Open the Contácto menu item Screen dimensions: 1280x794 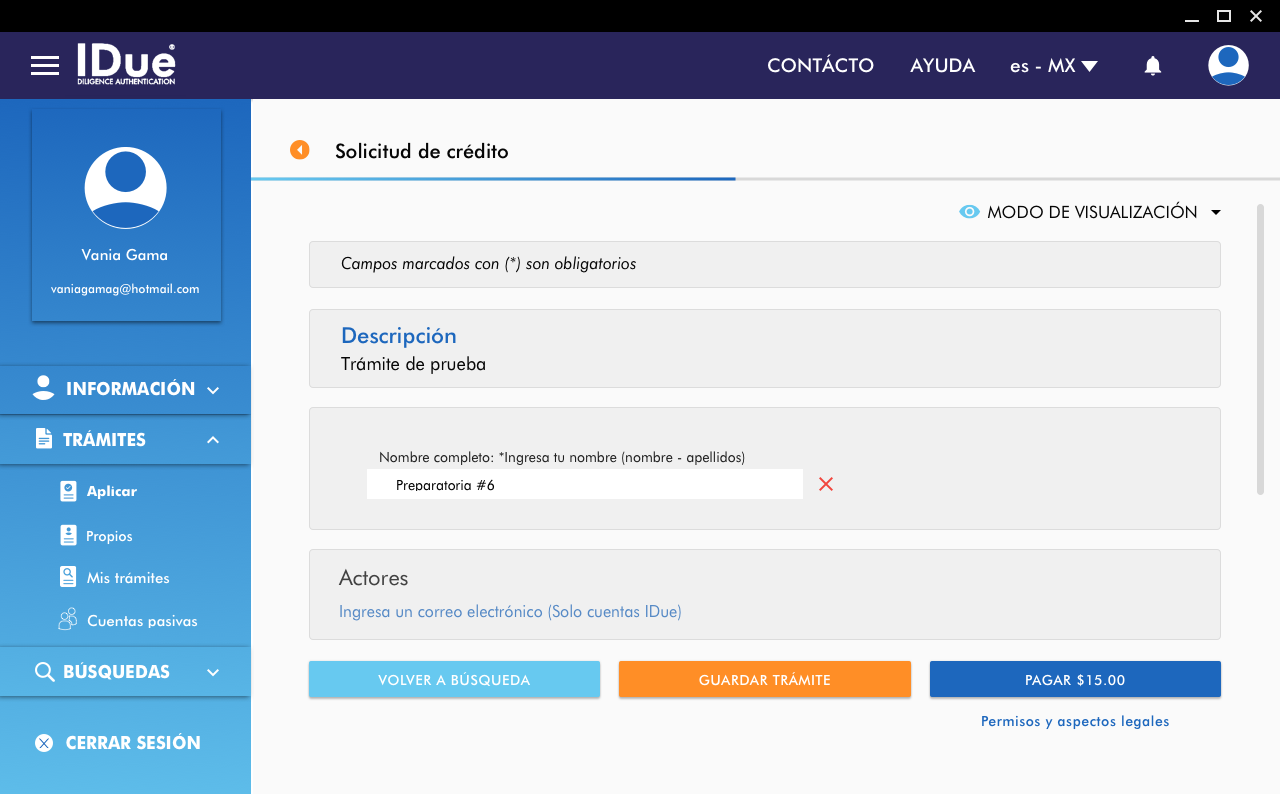(x=820, y=66)
